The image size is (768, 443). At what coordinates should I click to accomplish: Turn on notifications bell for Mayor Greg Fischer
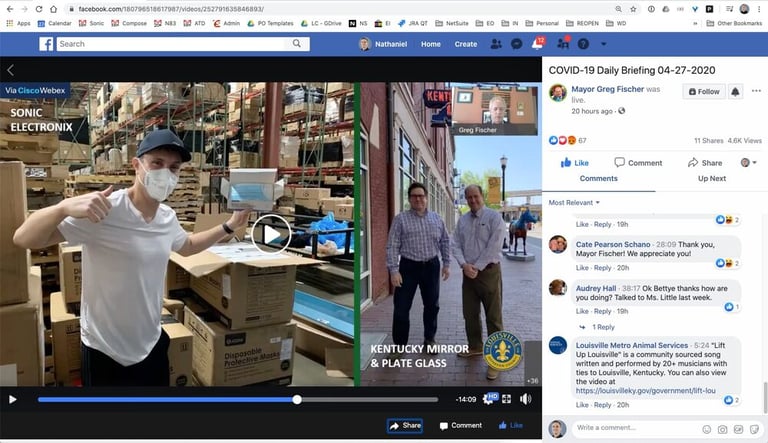pyautogui.click(x=735, y=92)
